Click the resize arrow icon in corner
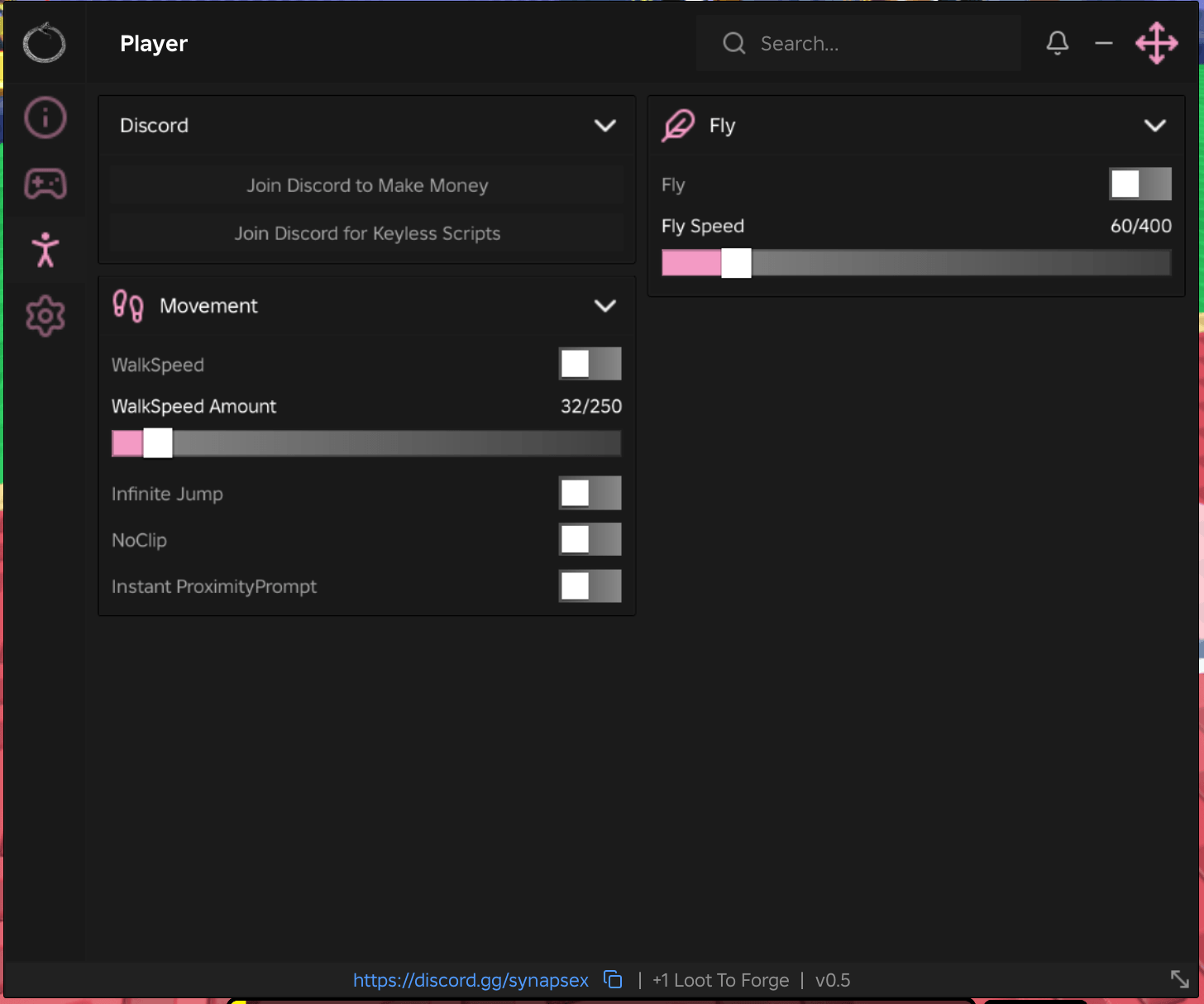The image size is (1204, 1004). tap(1180, 979)
